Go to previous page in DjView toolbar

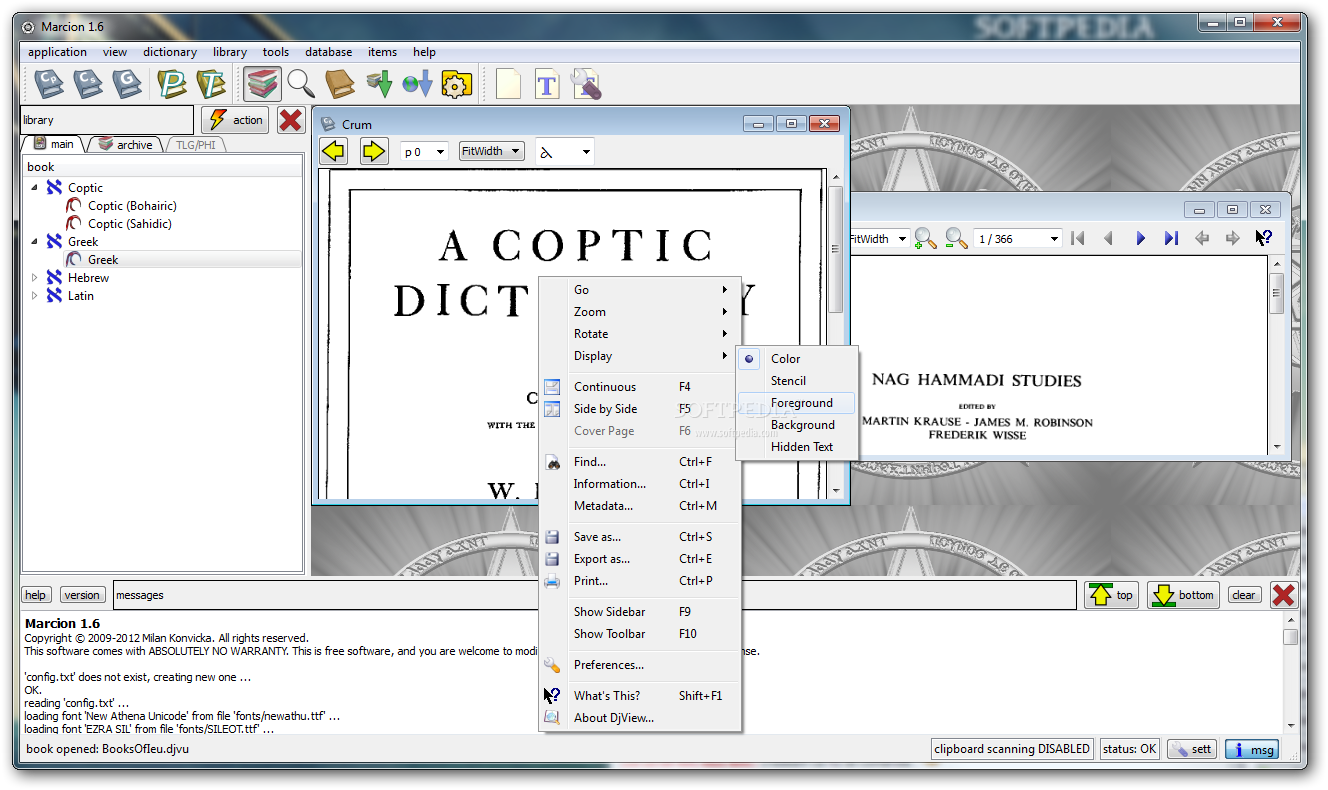click(x=1108, y=239)
